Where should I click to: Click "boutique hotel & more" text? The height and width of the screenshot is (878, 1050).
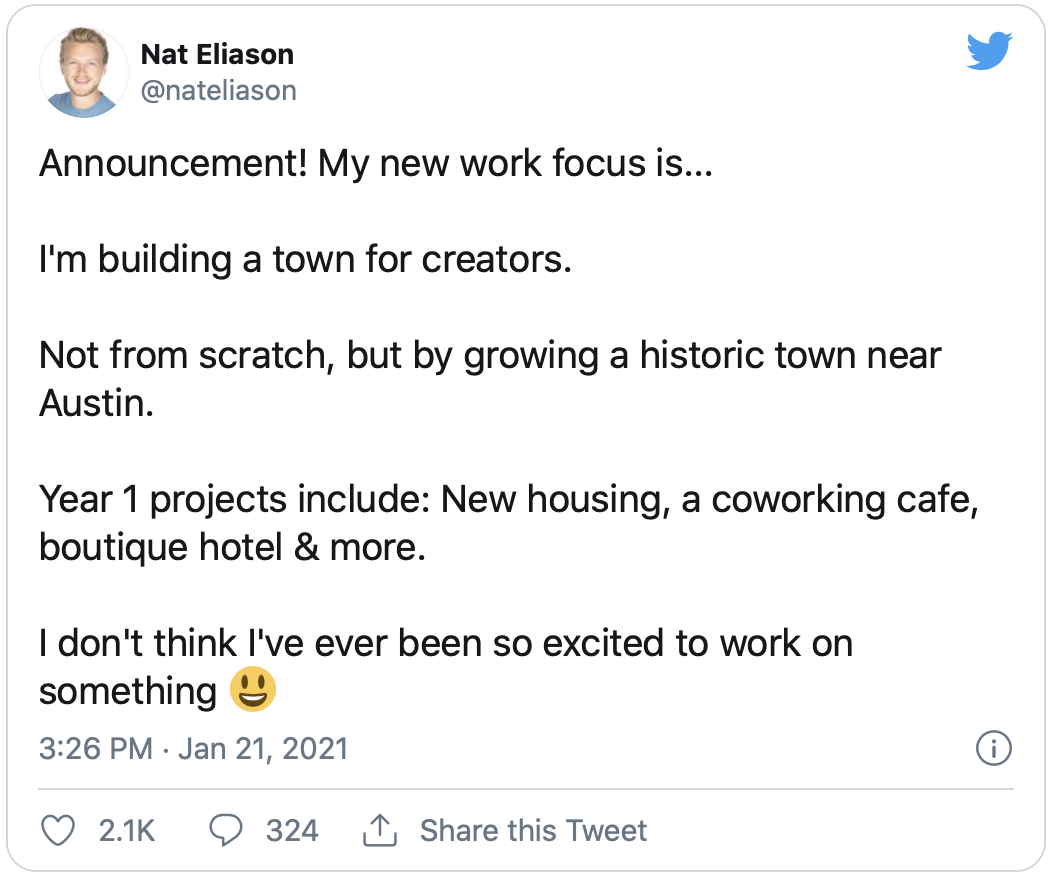232,547
